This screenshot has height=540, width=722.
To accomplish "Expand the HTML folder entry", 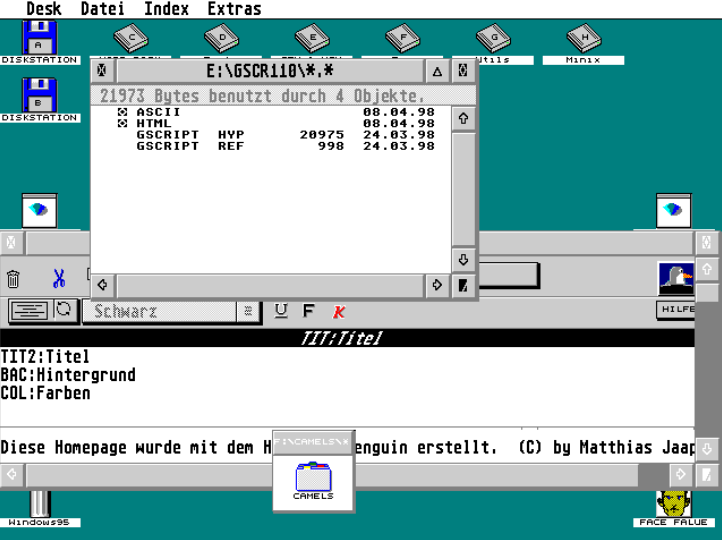I will pyautogui.click(x=123, y=123).
